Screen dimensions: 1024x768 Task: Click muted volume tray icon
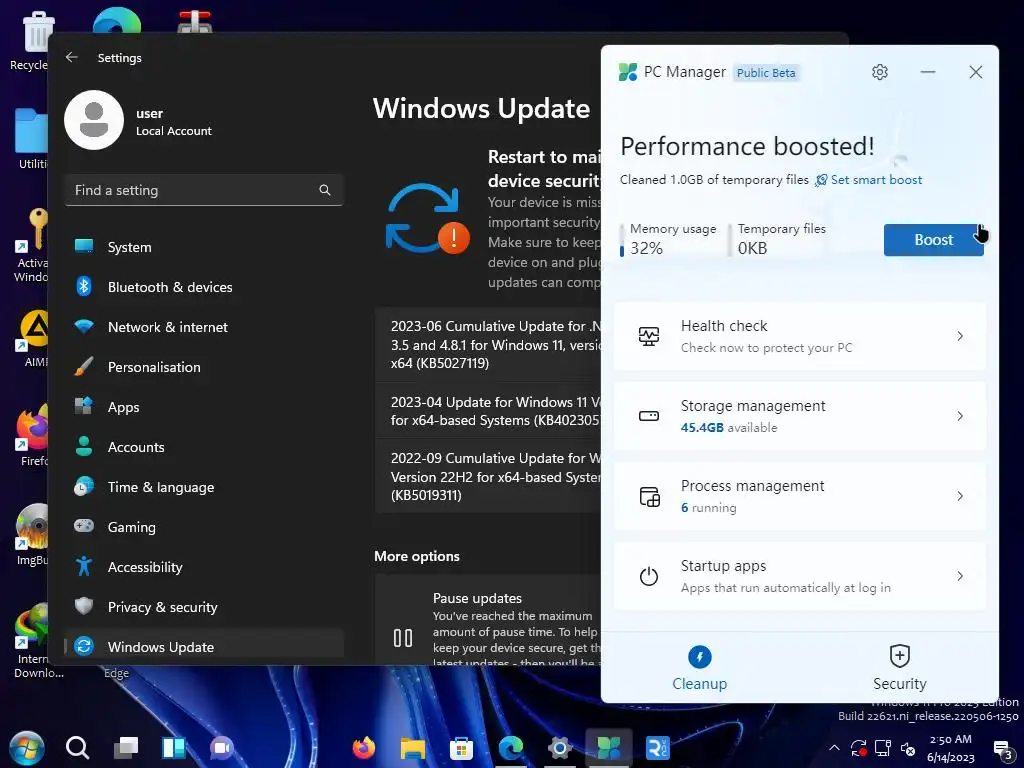(908, 748)
